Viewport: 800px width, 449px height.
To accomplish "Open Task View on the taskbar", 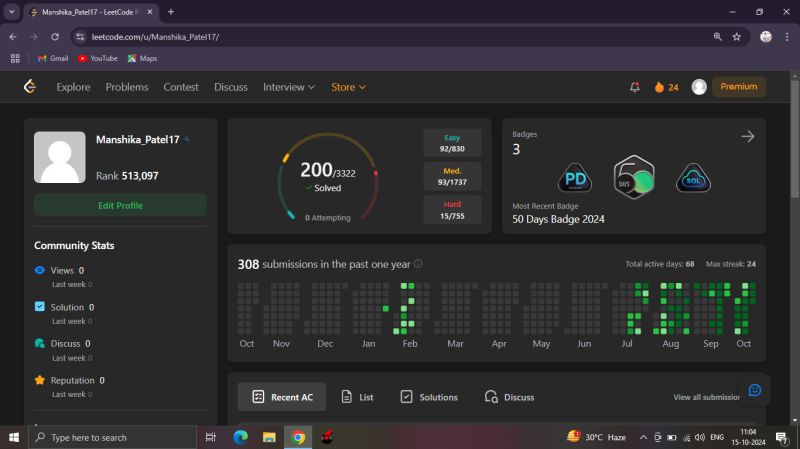I will (210, 437).
